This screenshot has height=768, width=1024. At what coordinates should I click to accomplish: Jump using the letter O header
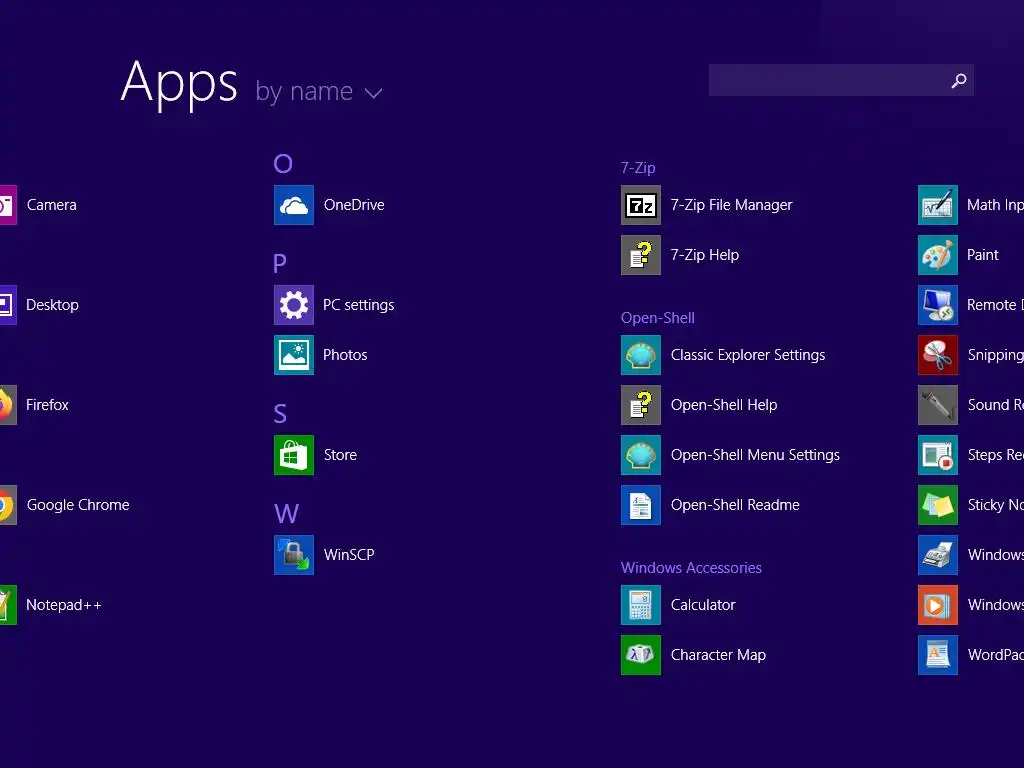coord(283,163)
